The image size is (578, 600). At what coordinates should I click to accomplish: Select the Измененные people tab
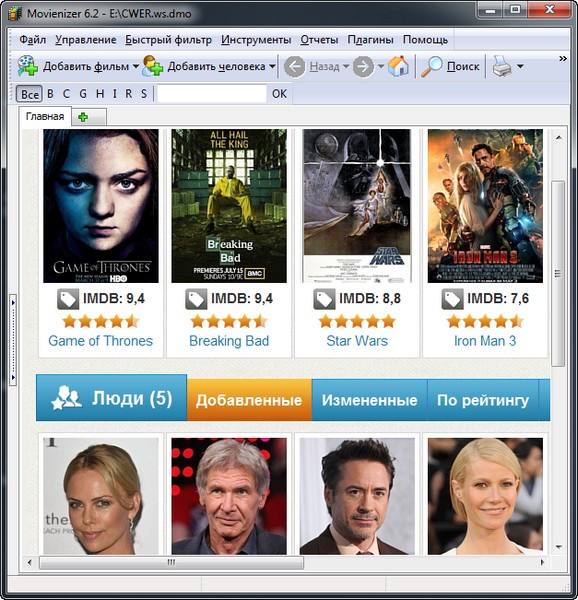pyautogui.click(x=370, y=400)
